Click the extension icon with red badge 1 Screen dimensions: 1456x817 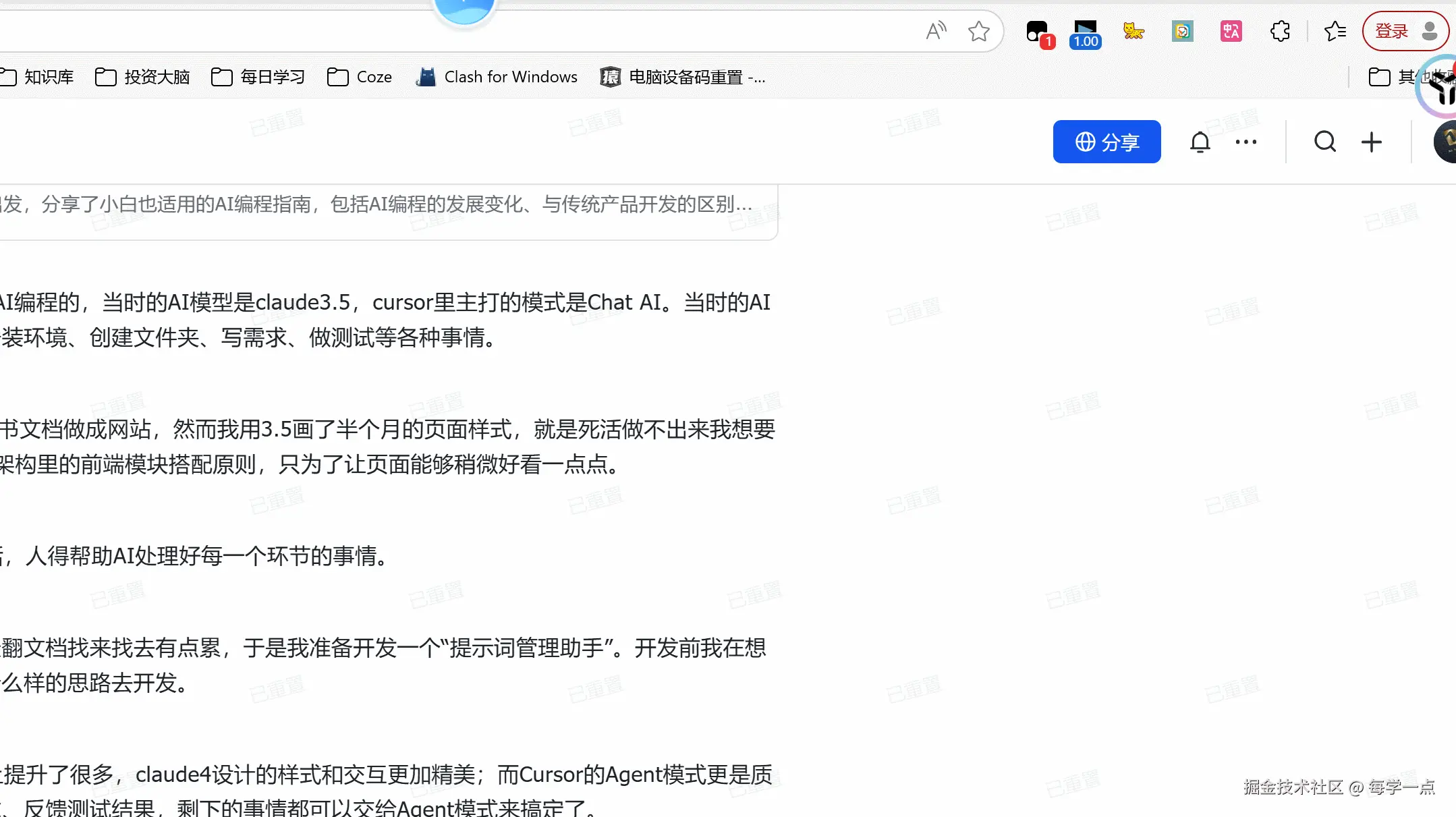coord(1037,31)
